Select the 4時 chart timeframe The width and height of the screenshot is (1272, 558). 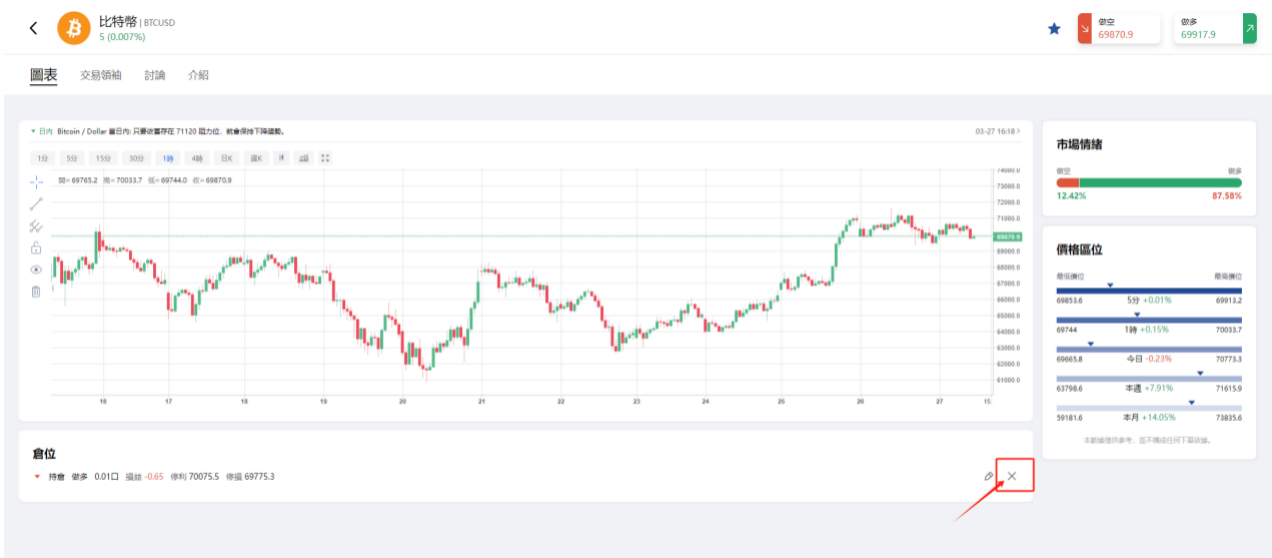[197, 158]
